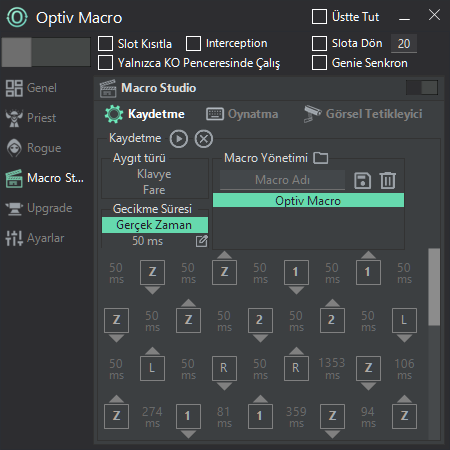Open Rogue section in sidebar
The height and width of the screenshot is (450, 450).
[34, 148]
